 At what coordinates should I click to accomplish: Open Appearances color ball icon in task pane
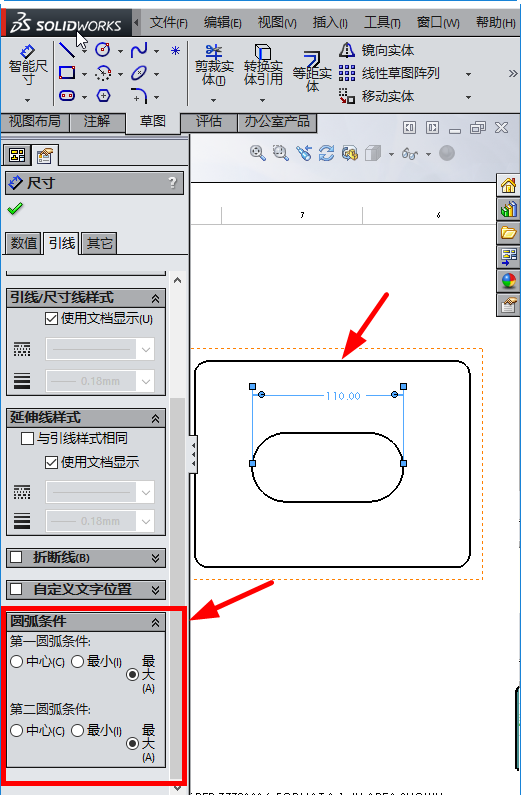pos(508,280)
